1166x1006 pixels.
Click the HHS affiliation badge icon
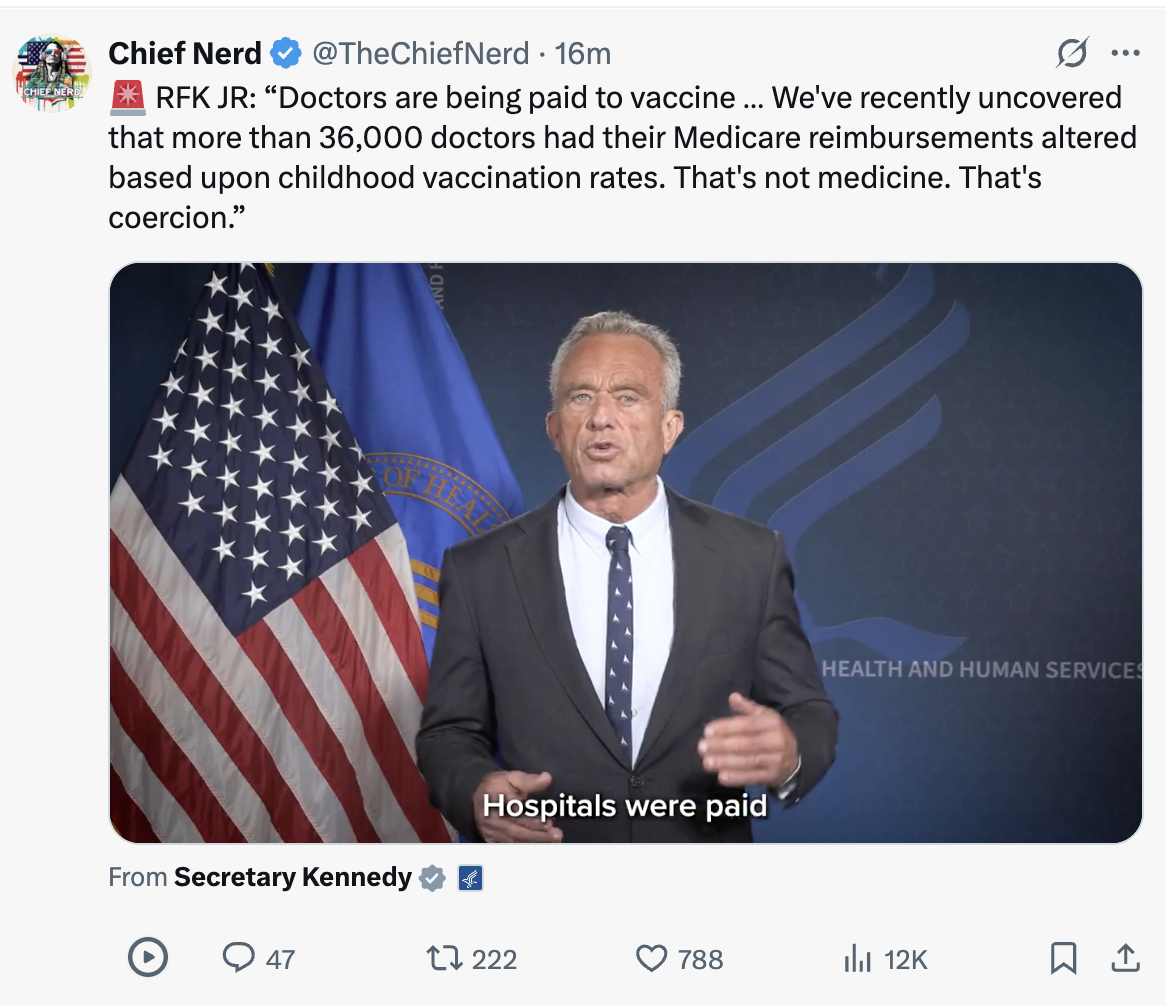pyautogui.click(x=470, y=879)
